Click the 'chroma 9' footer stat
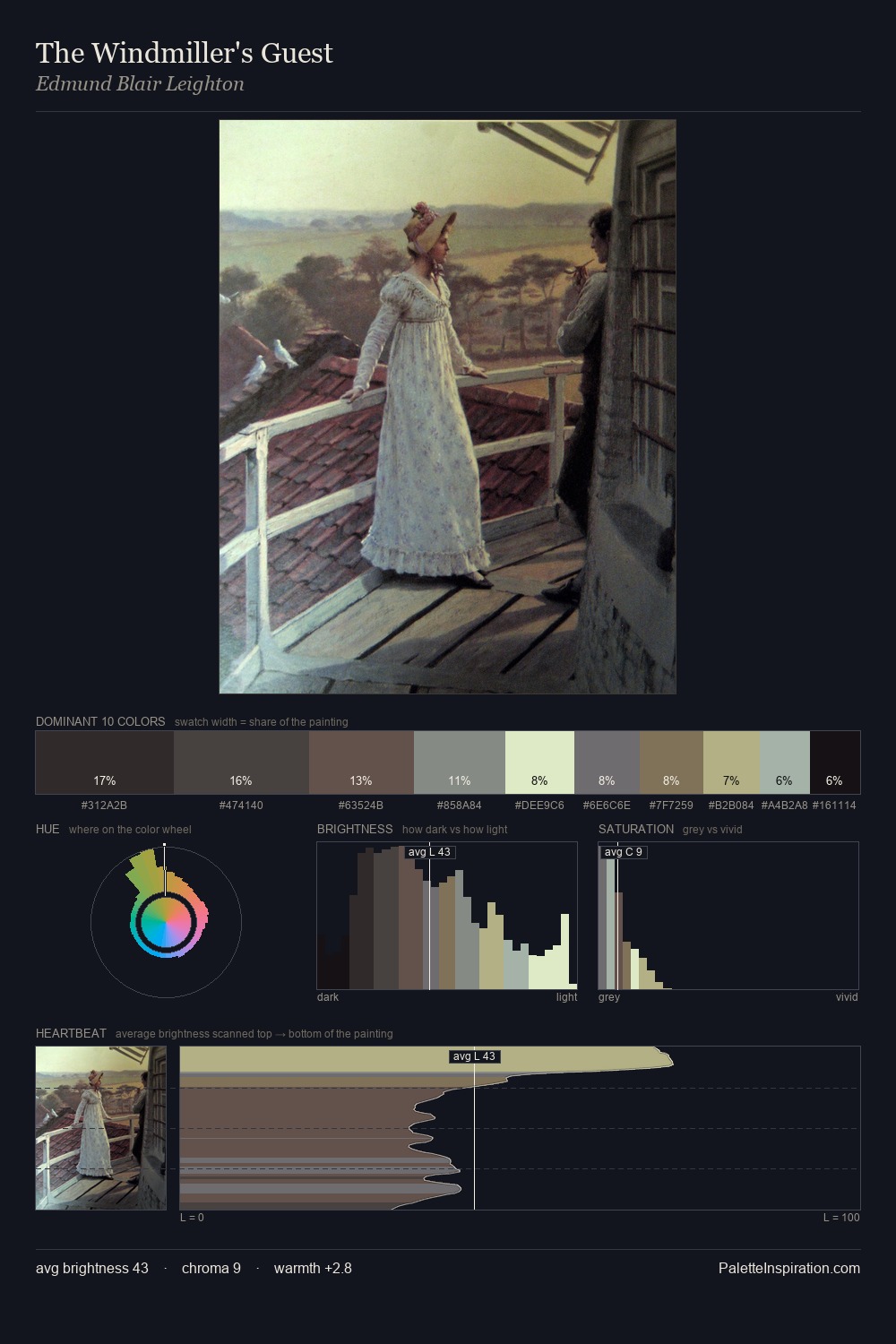 click(211, 1268)
